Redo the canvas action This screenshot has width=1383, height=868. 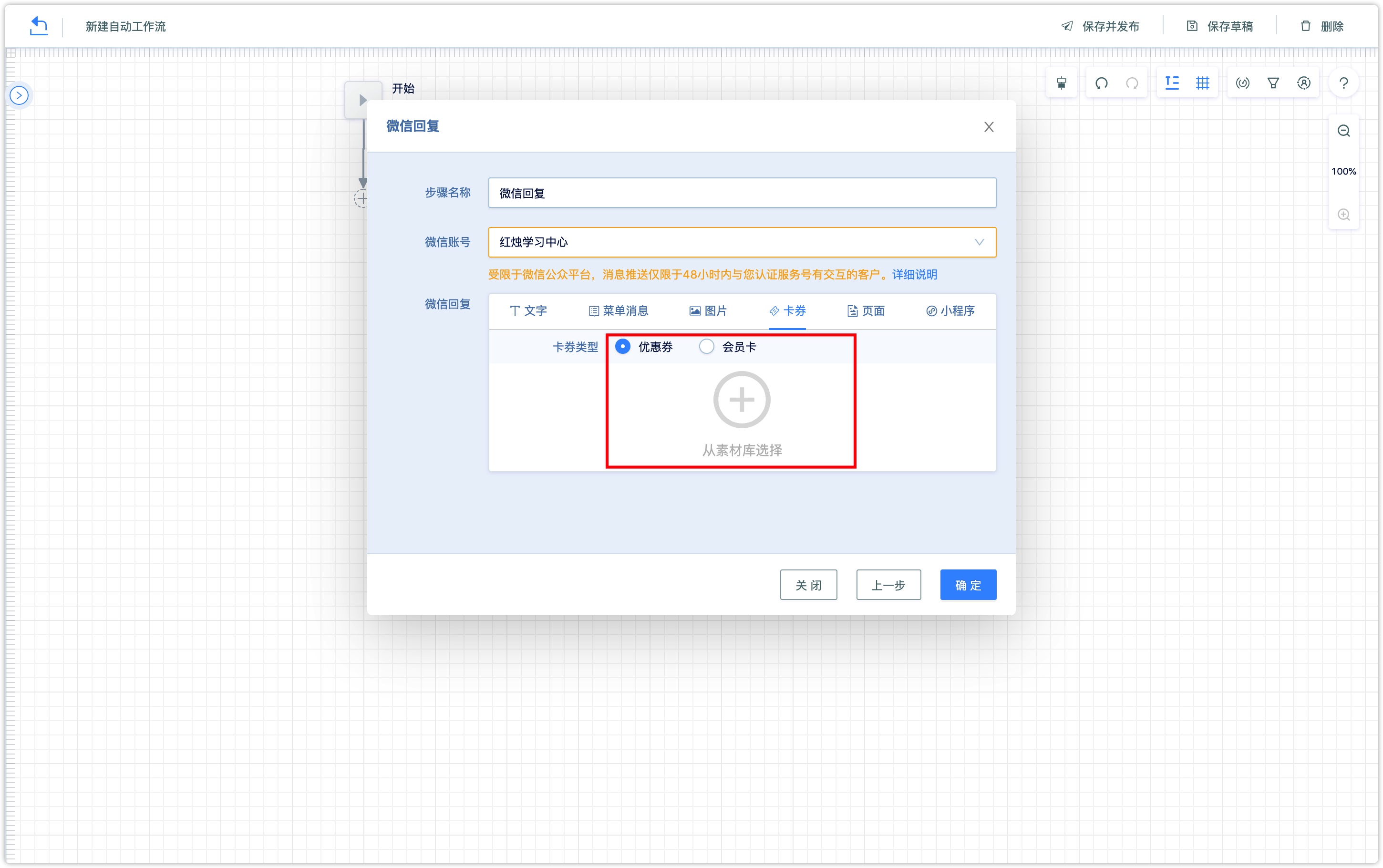click(1132, 83)
